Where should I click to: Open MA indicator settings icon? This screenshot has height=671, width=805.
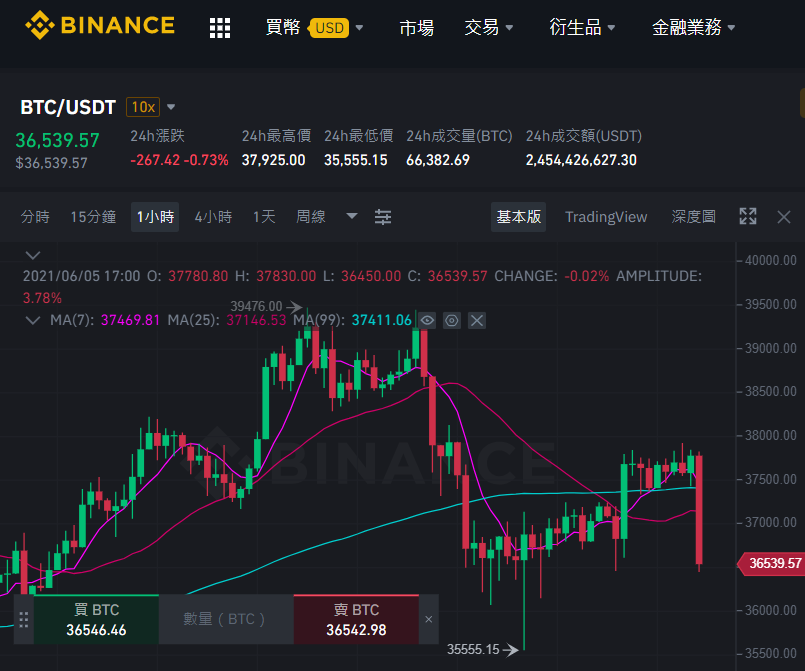[452, 321]
